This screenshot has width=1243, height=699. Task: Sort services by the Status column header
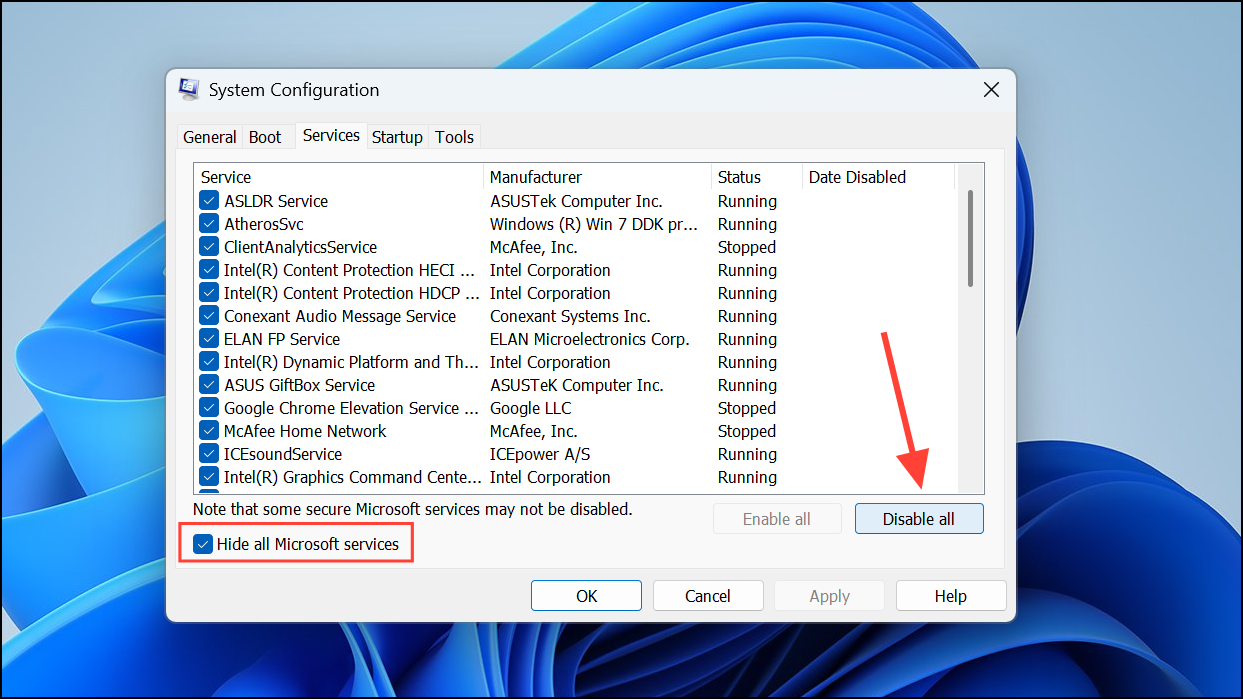coord(739,176)
